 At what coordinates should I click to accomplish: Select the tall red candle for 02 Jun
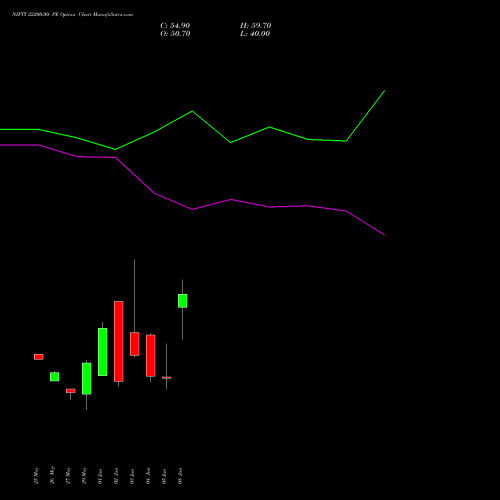[119, 341]
